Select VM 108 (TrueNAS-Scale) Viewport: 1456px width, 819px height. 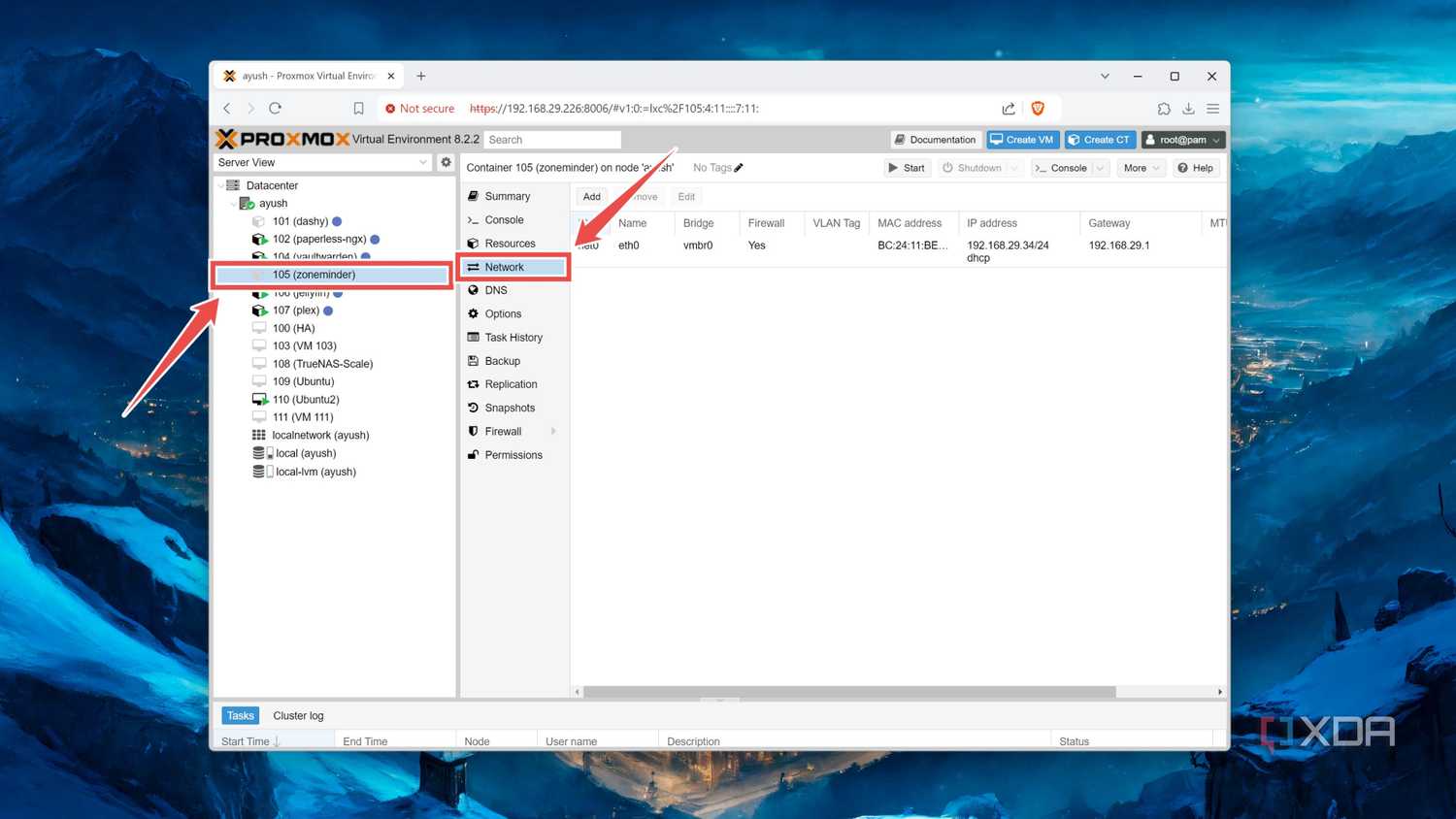point(322,364)
